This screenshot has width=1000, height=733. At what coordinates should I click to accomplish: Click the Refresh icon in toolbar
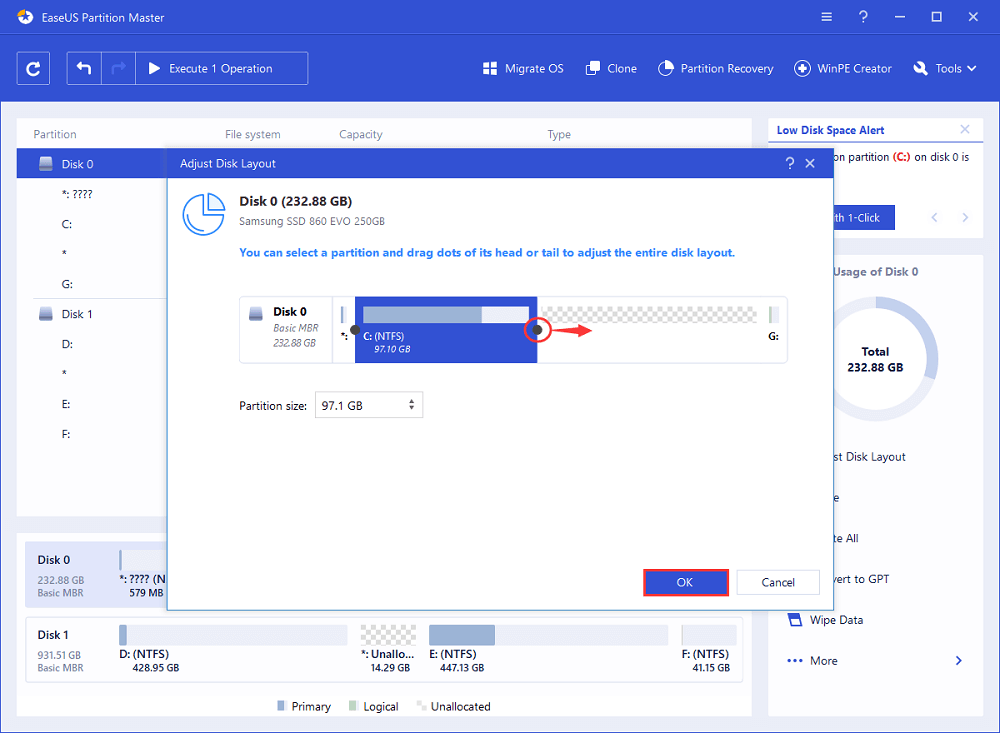[x=33, y=69]
